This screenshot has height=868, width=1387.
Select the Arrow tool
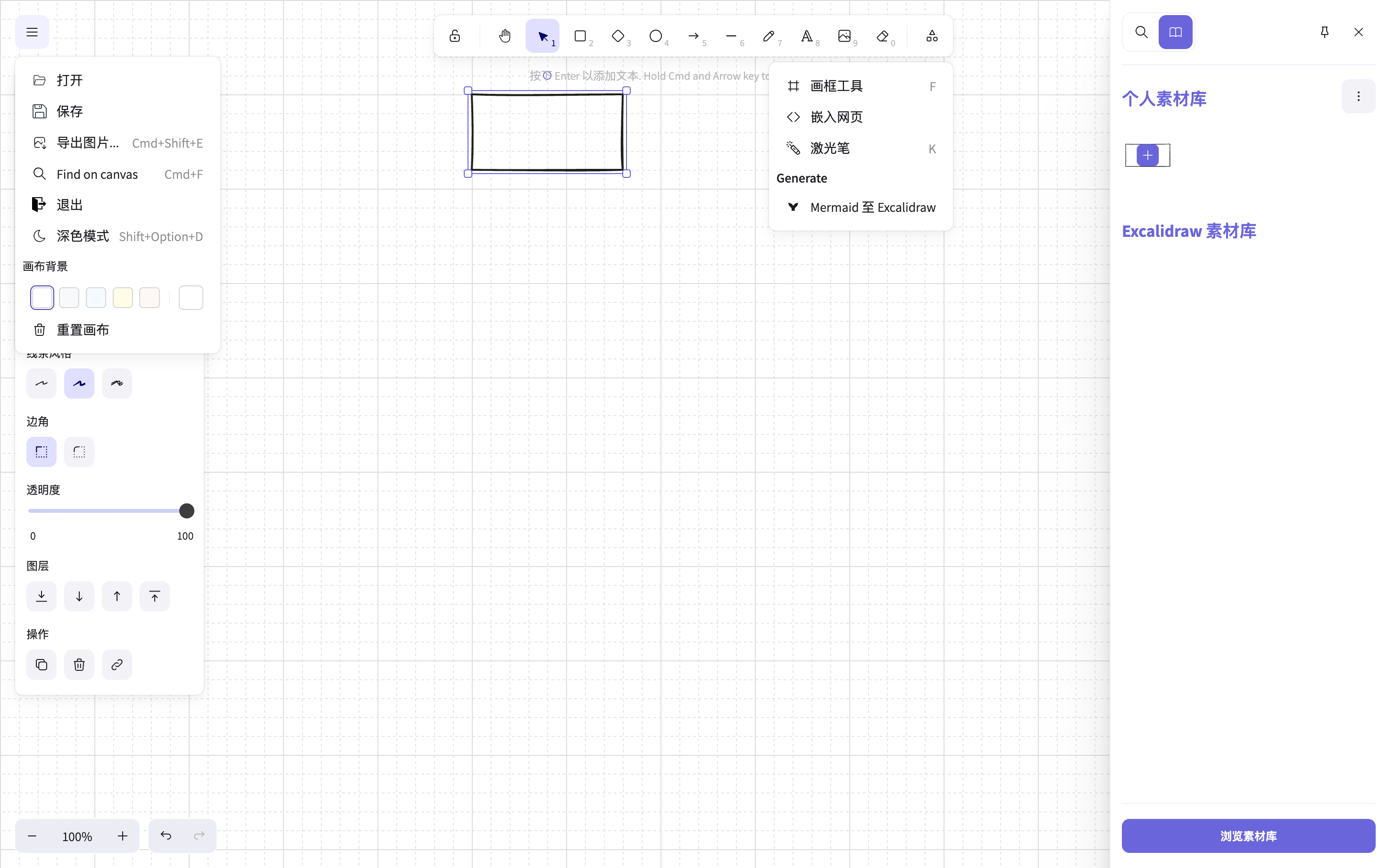click(693, 36)
